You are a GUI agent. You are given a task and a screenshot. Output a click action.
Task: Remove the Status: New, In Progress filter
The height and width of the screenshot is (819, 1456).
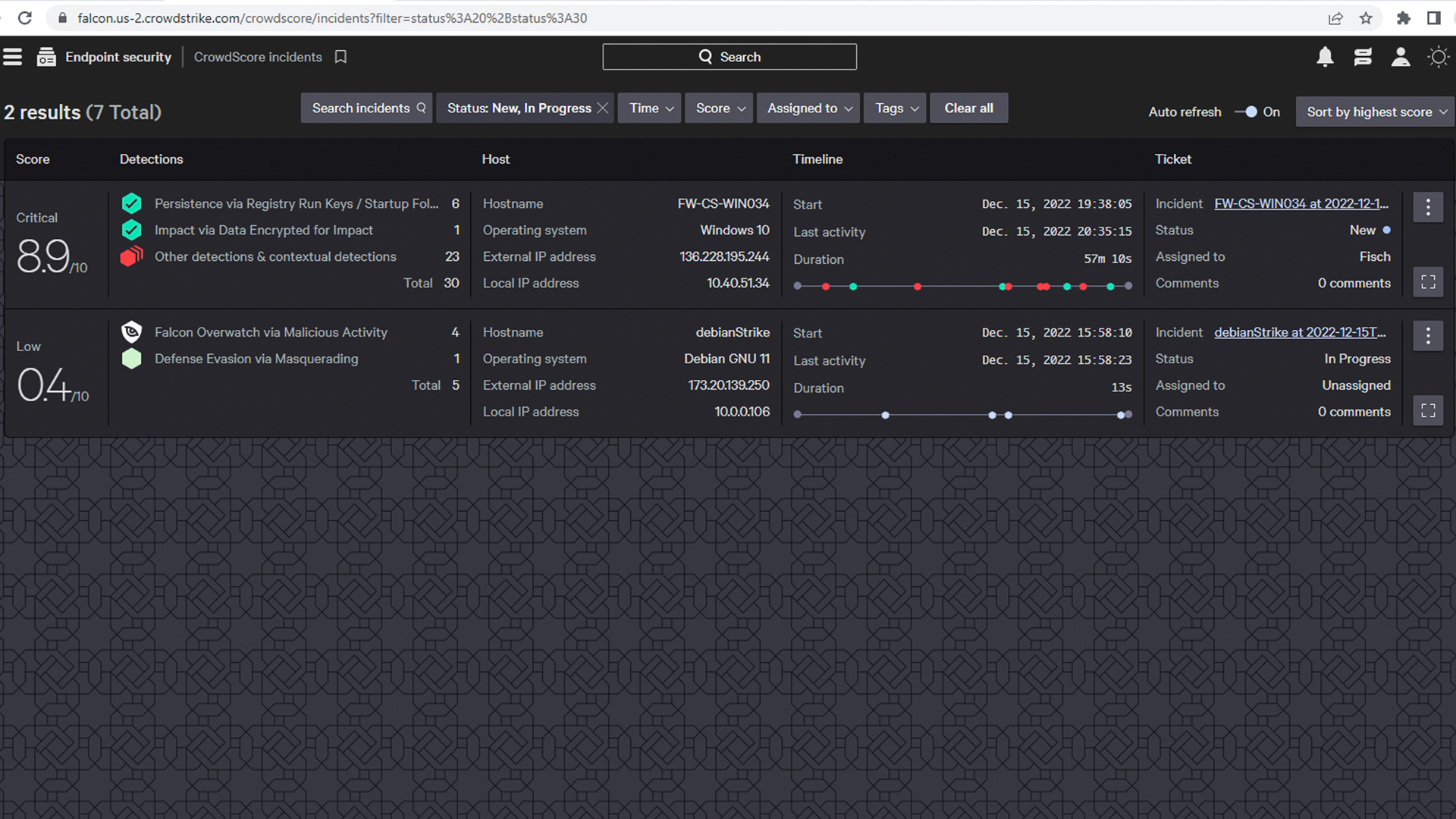click(603, 108)
